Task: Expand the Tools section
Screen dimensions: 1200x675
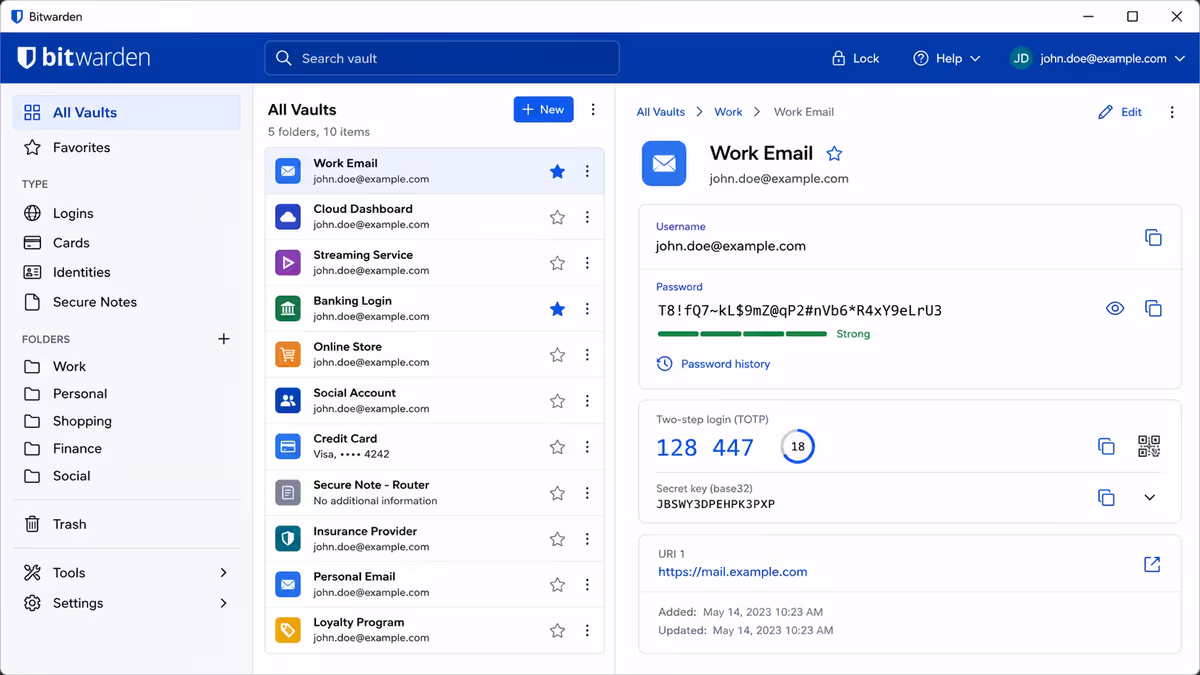Action: coord(223,573)
